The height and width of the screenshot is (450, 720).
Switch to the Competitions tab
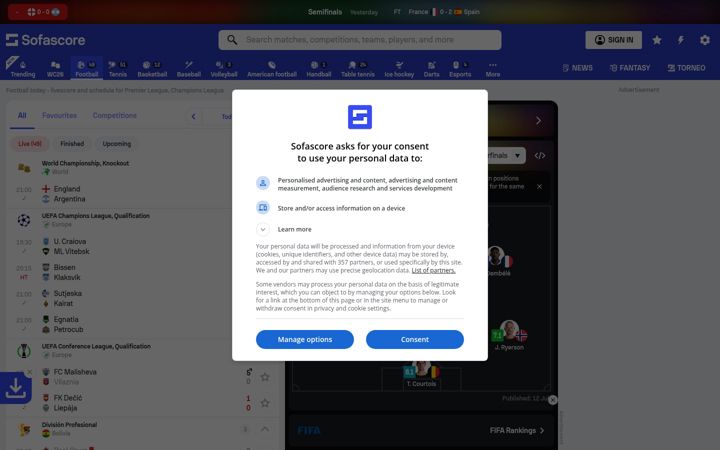[115, 116]
